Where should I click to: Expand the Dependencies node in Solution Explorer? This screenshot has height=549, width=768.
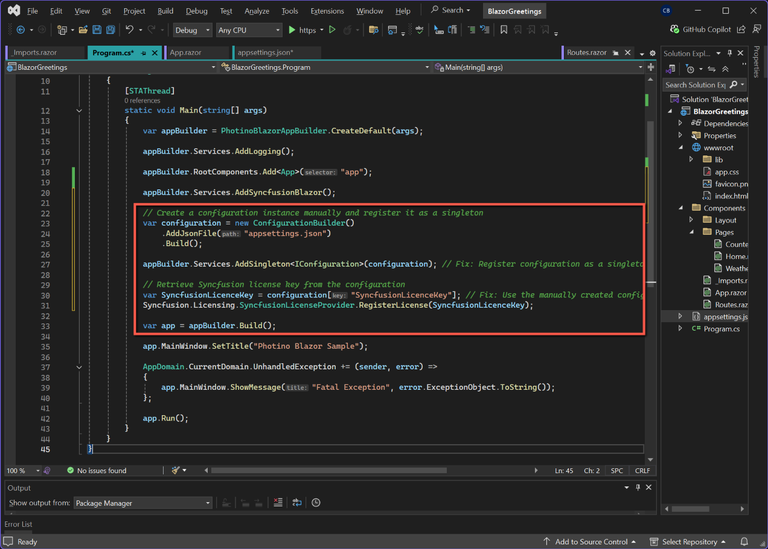pos(681,124)
